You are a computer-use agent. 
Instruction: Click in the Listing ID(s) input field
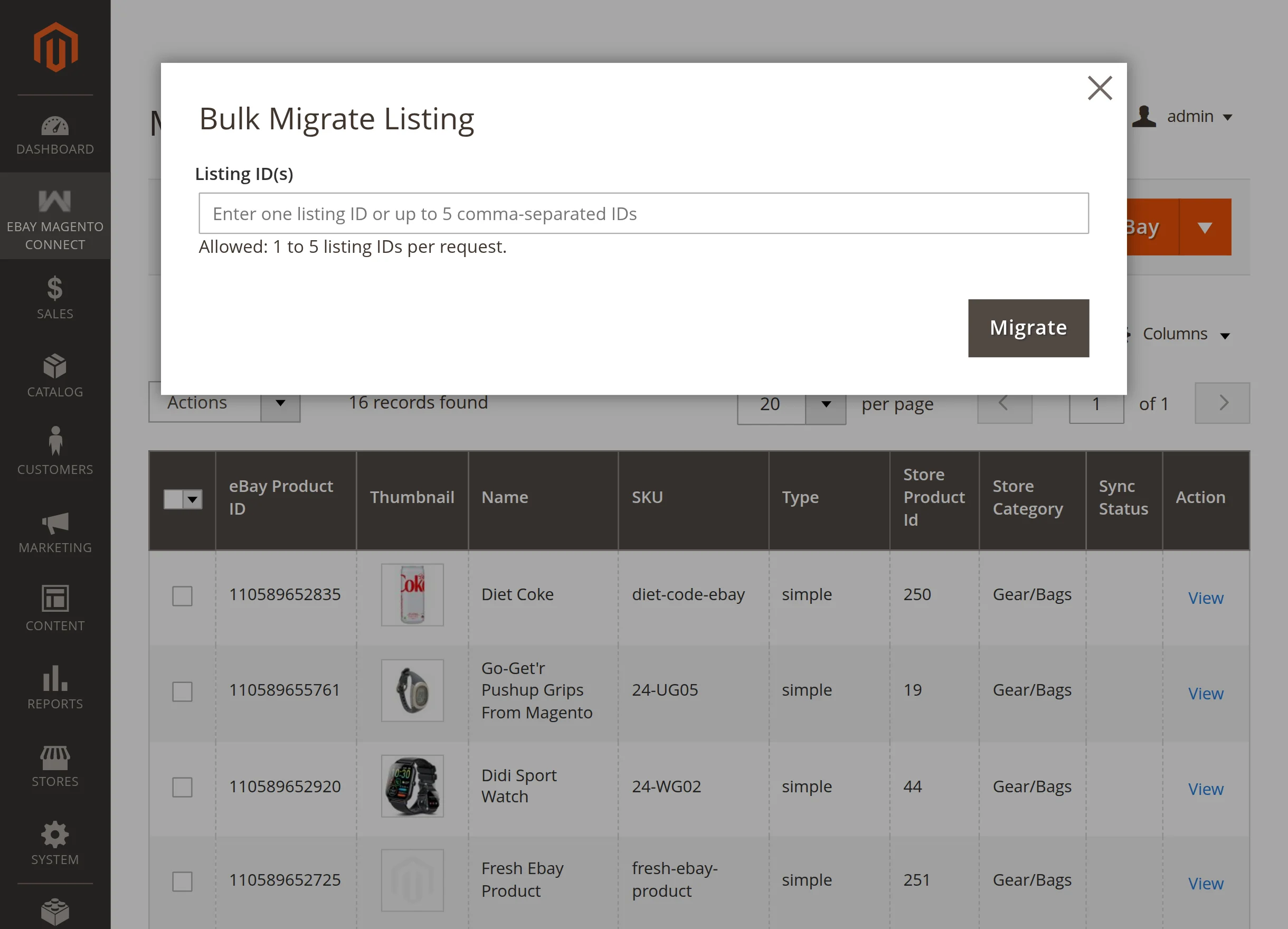[x=643, y=213]
